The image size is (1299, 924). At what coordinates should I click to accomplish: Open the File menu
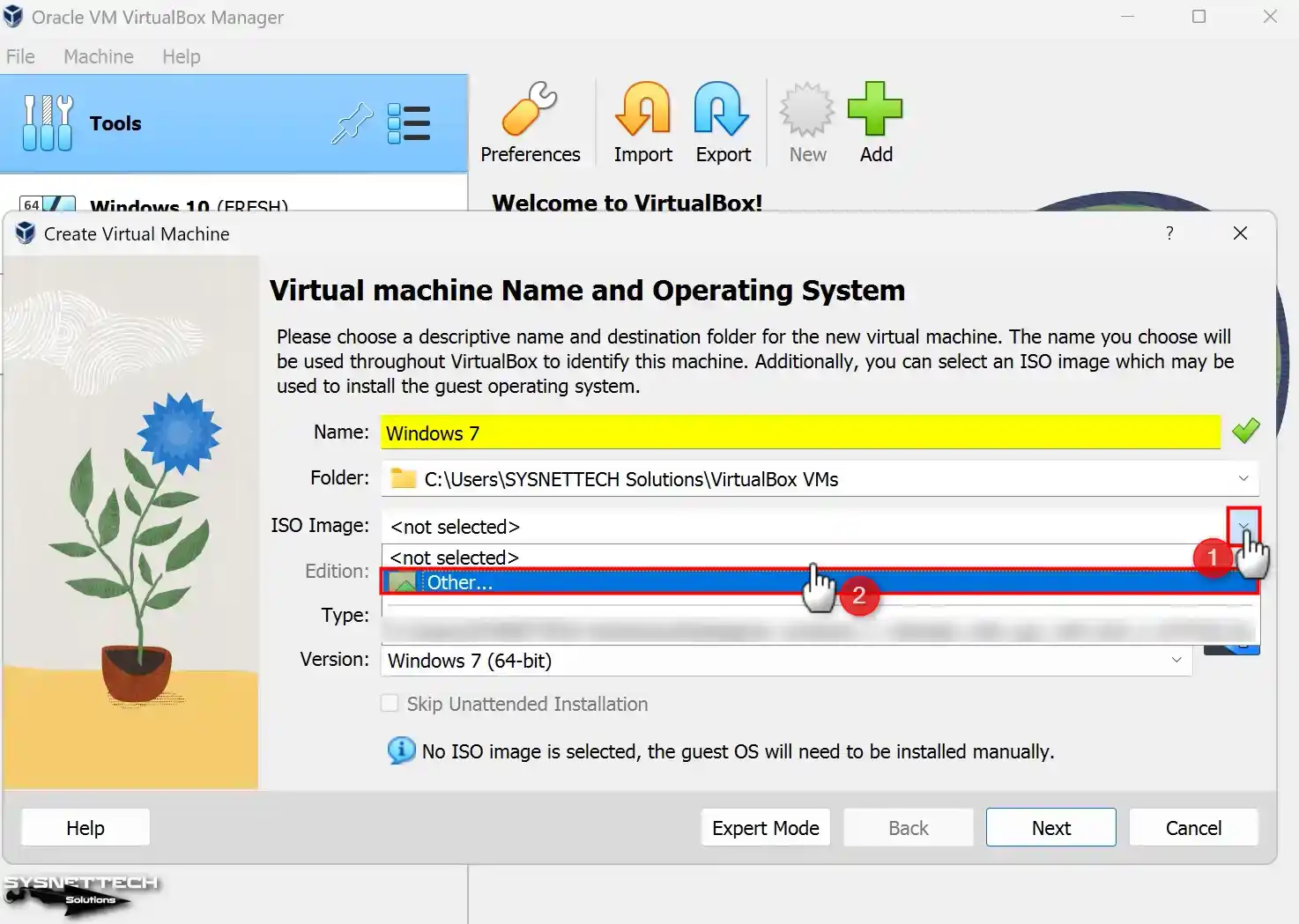pos(20,56)
